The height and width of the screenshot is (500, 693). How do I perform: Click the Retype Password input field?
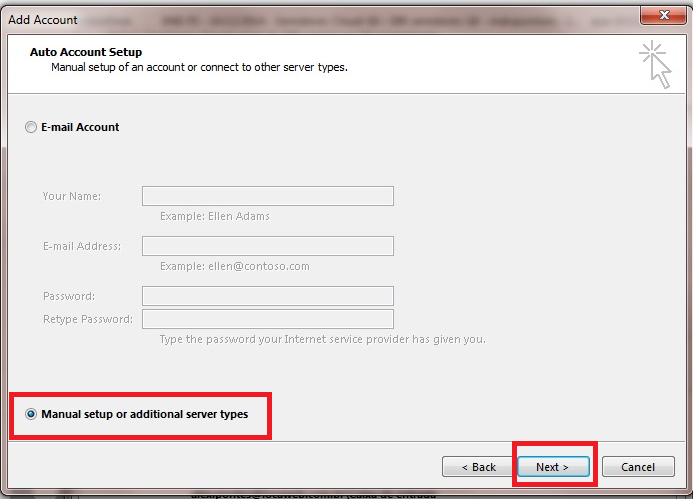click(268, 319)
